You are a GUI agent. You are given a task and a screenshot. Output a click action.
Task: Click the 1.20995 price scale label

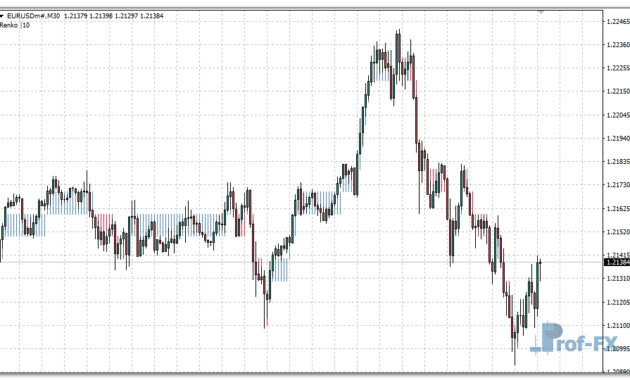tap(618, 349)
